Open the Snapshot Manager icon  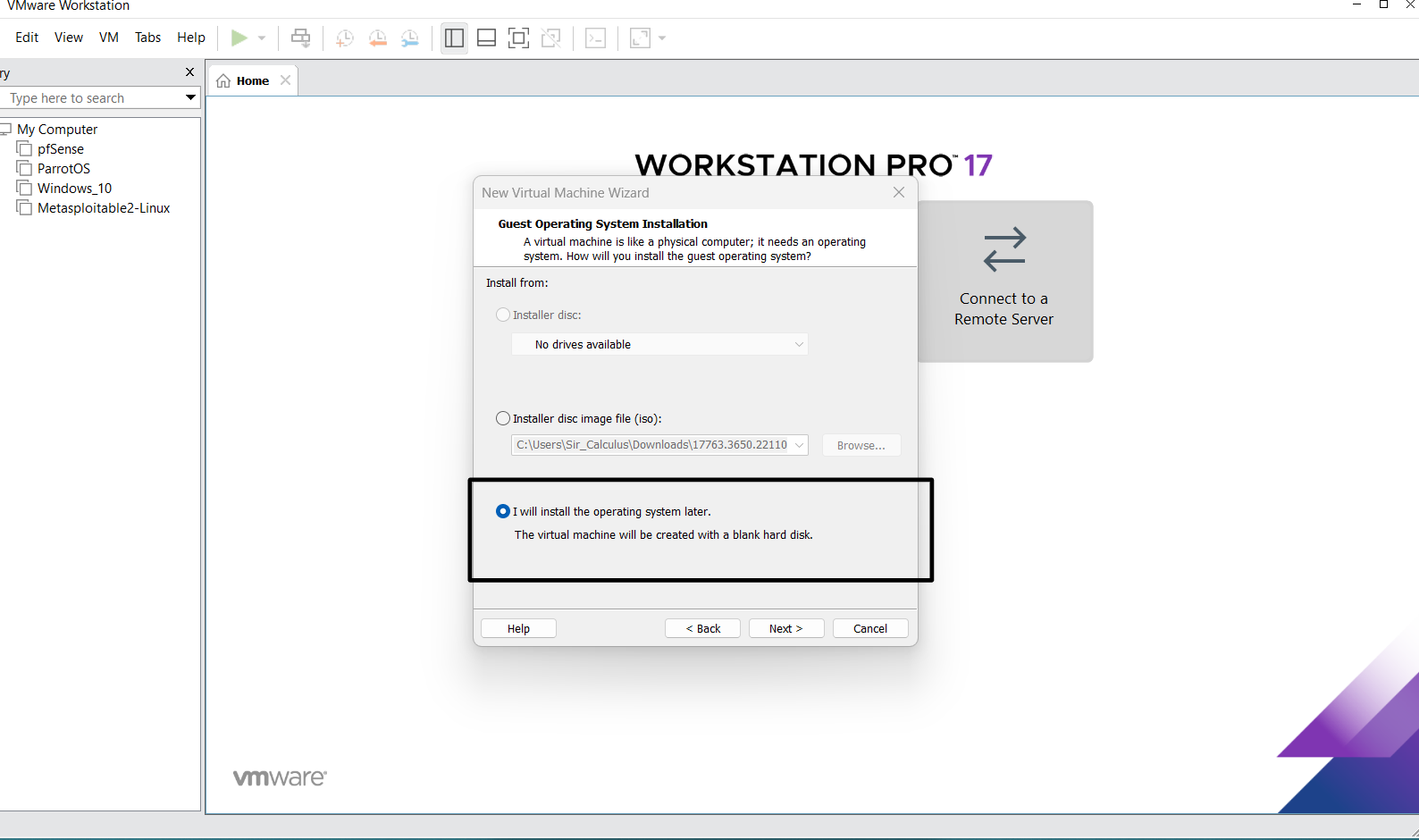click(410, 38)
